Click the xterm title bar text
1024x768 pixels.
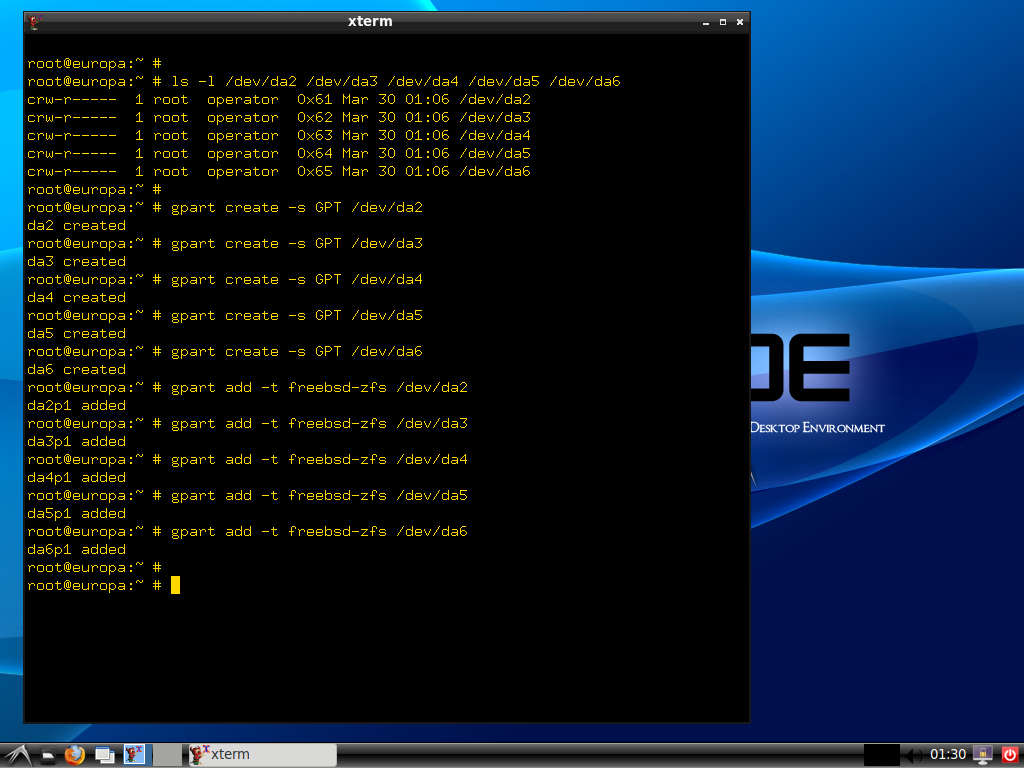(370, 21)
